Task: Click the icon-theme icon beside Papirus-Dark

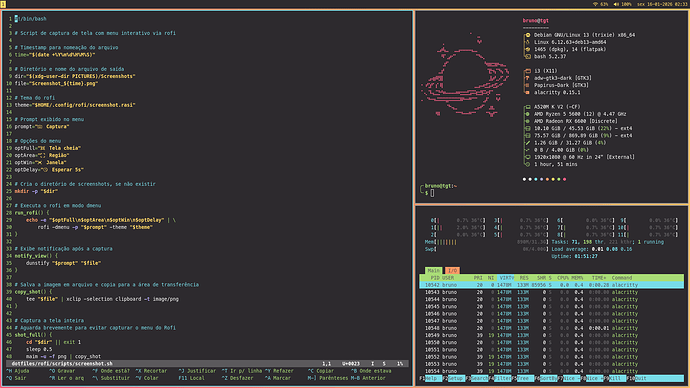Action: point(528,85)
